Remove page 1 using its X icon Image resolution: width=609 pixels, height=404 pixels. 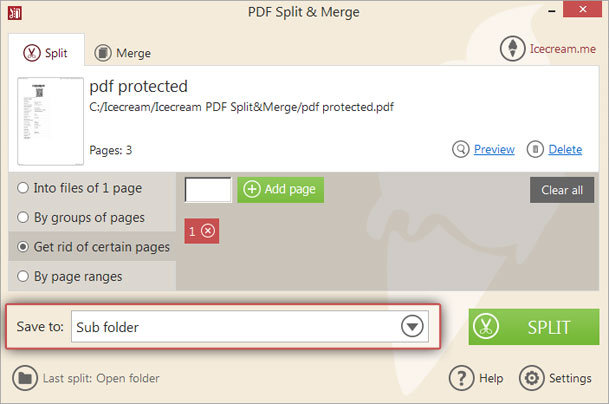point(208,231)
